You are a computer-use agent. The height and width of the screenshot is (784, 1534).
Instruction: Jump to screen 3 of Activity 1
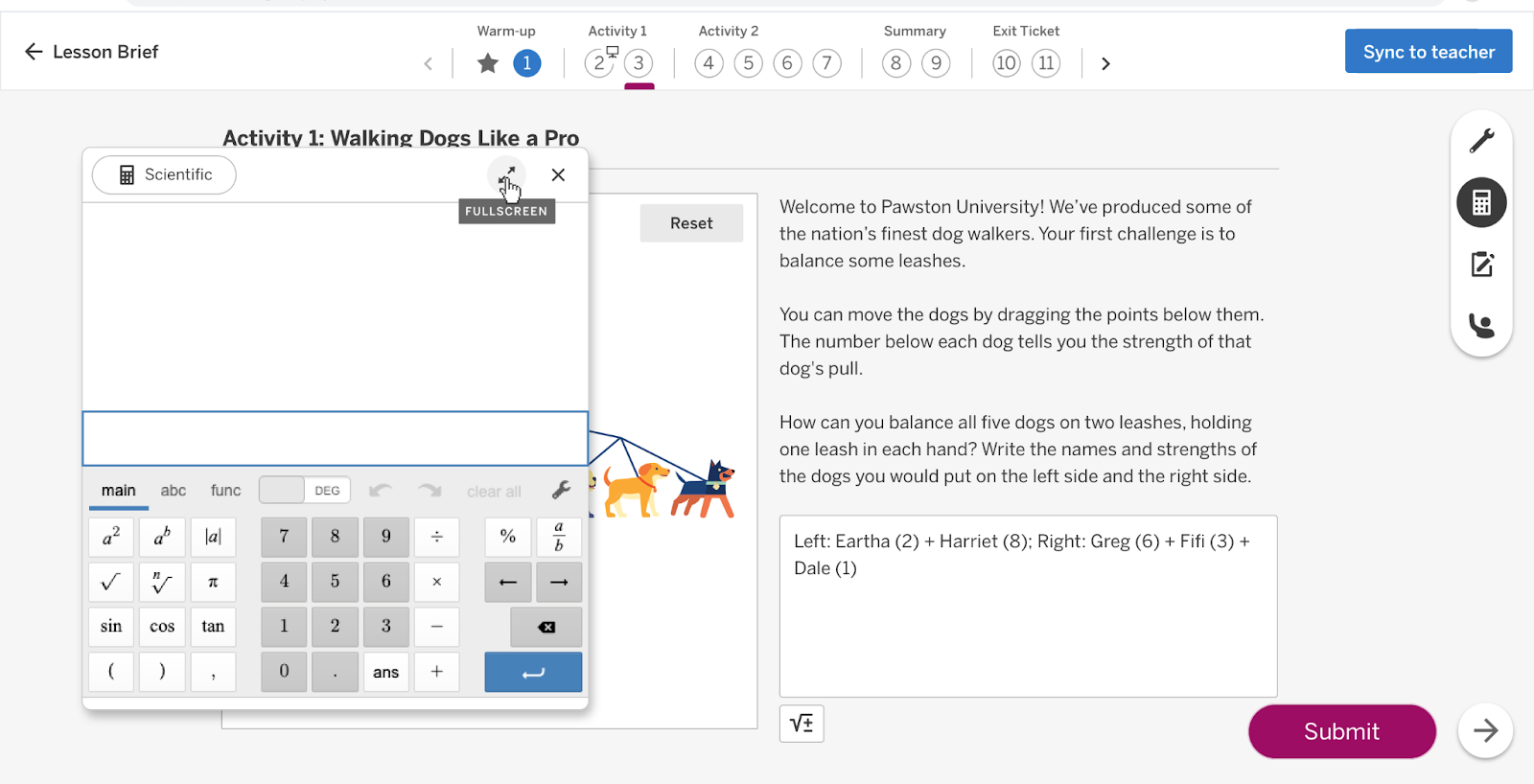639,63
